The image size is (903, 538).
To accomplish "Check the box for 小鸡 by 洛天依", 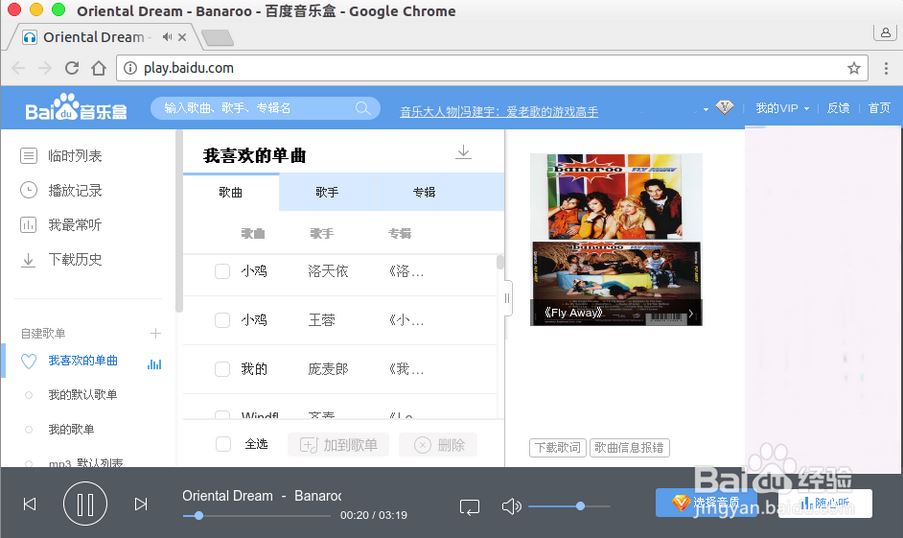I will pyautogui.click(x=222, y=271).
